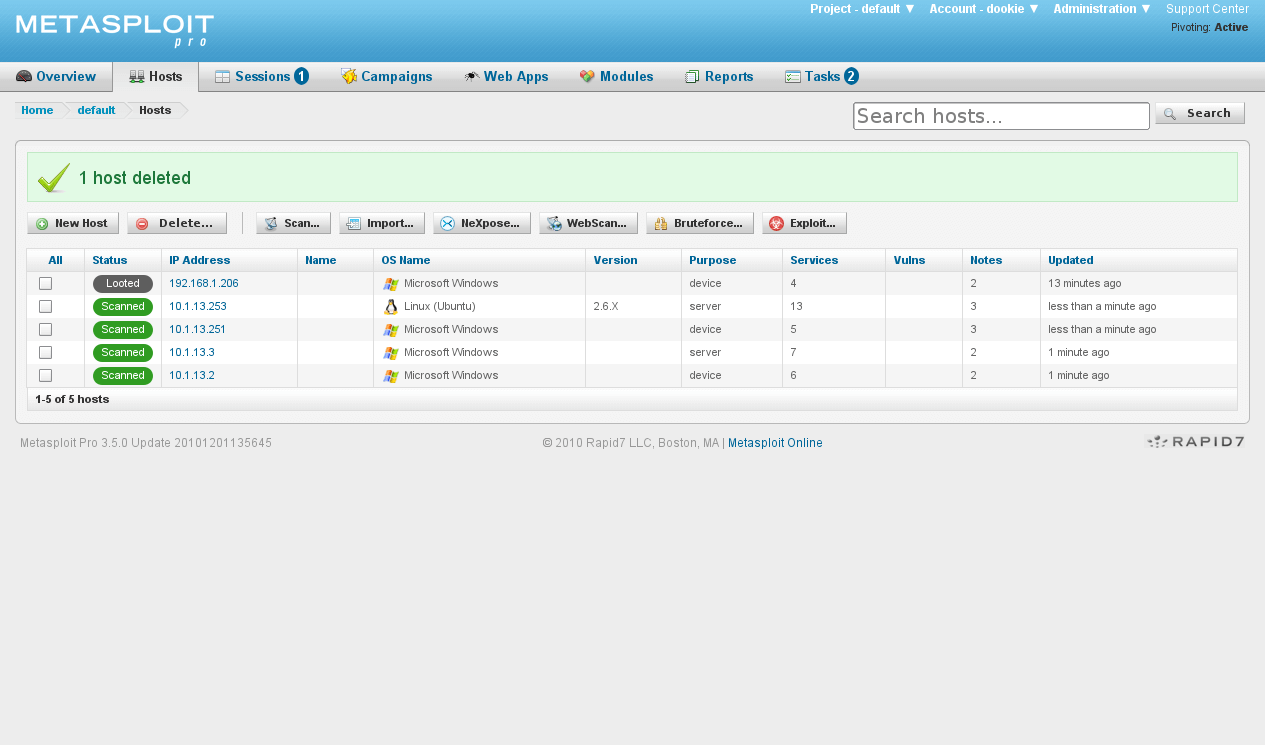
Task: Click inside the Search hosts field
Action: [1000, 116]
